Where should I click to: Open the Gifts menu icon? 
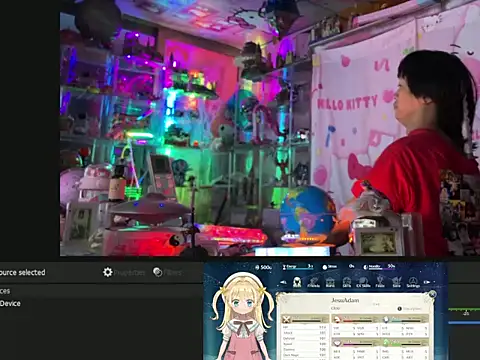click(347, 282)
